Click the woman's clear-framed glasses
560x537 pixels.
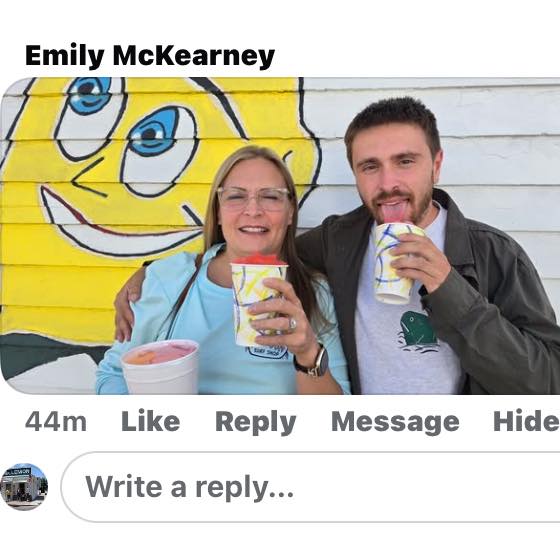click(253, 199)
